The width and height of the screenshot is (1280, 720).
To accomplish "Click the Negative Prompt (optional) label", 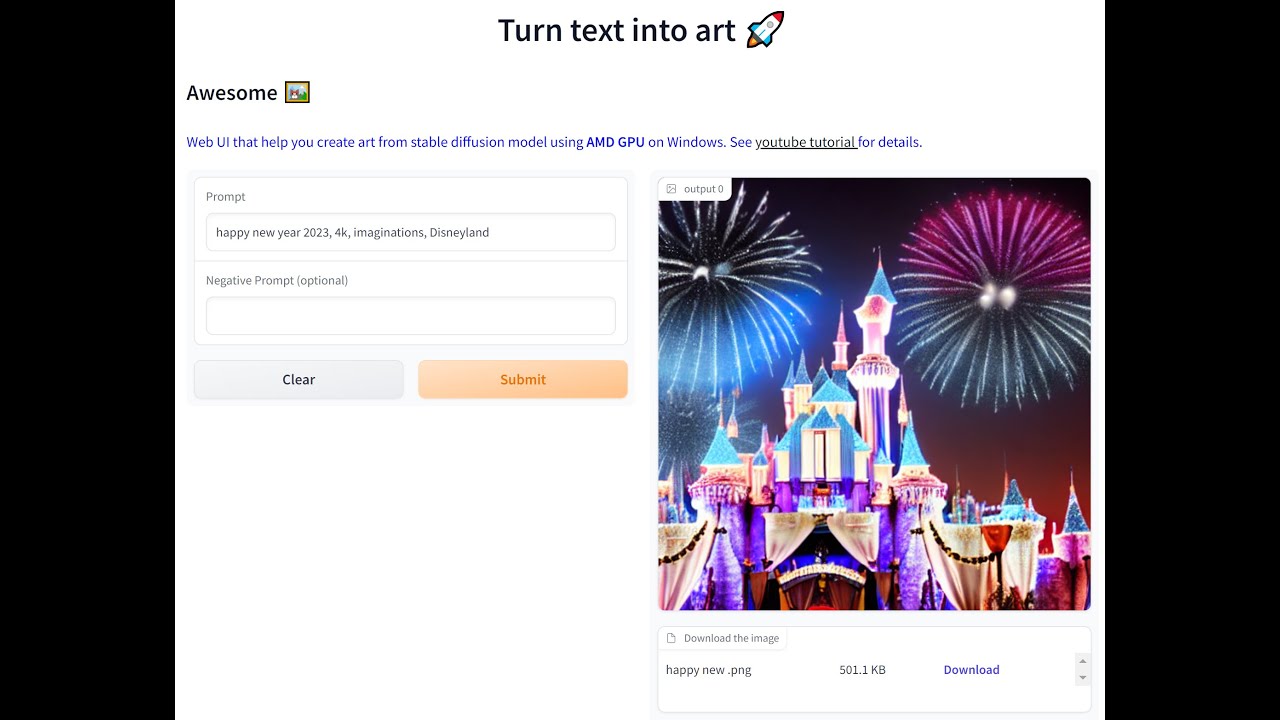I will coord(277,280).
